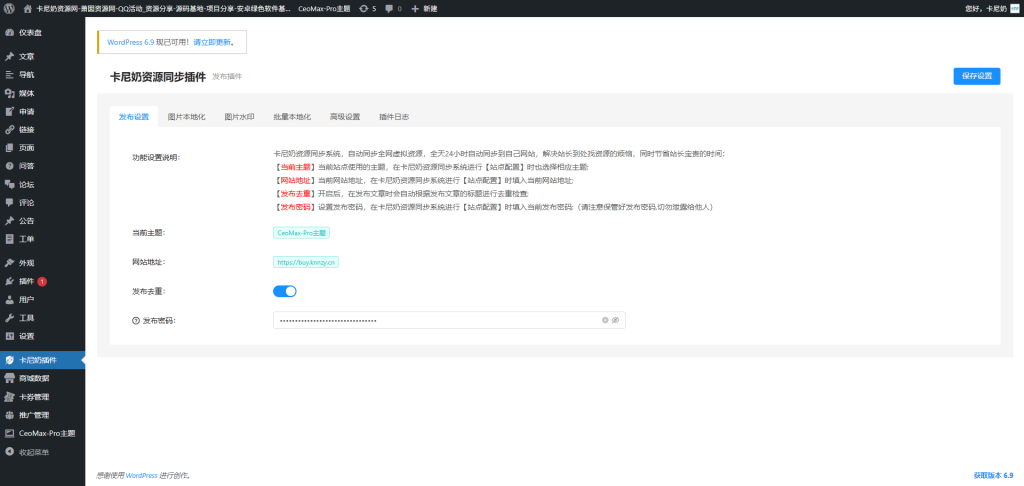Screen dimensions: 1024x486
Task: Open 仪表盘 dashboard in sidebar
Action: tap(42, 33)
